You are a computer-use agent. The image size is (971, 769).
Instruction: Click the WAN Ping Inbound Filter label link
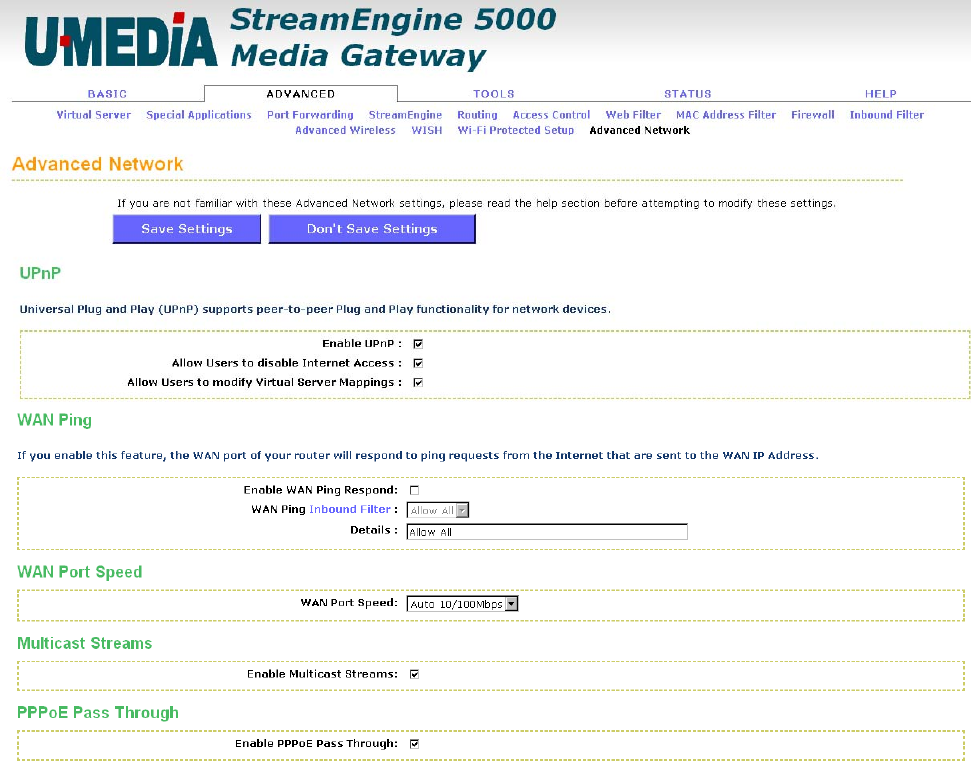click(350, 509)
